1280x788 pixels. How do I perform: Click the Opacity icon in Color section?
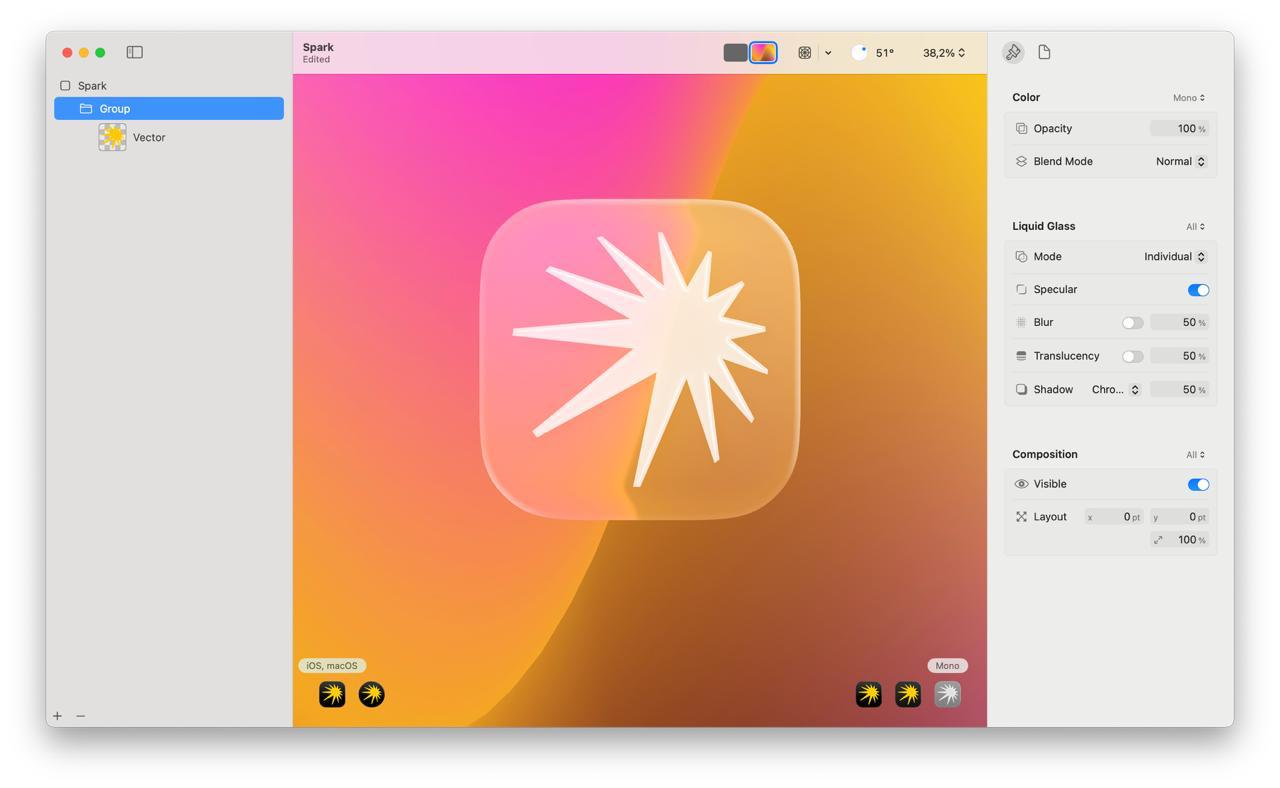(x=1021, y=128)
